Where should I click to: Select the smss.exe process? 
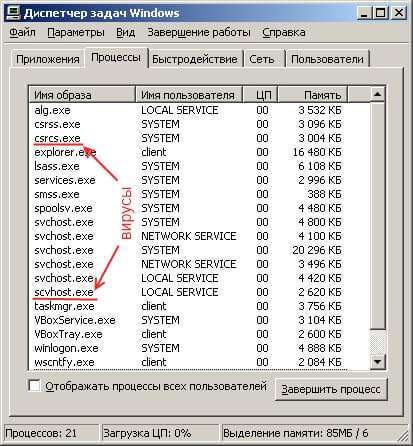tap(188, 194)
